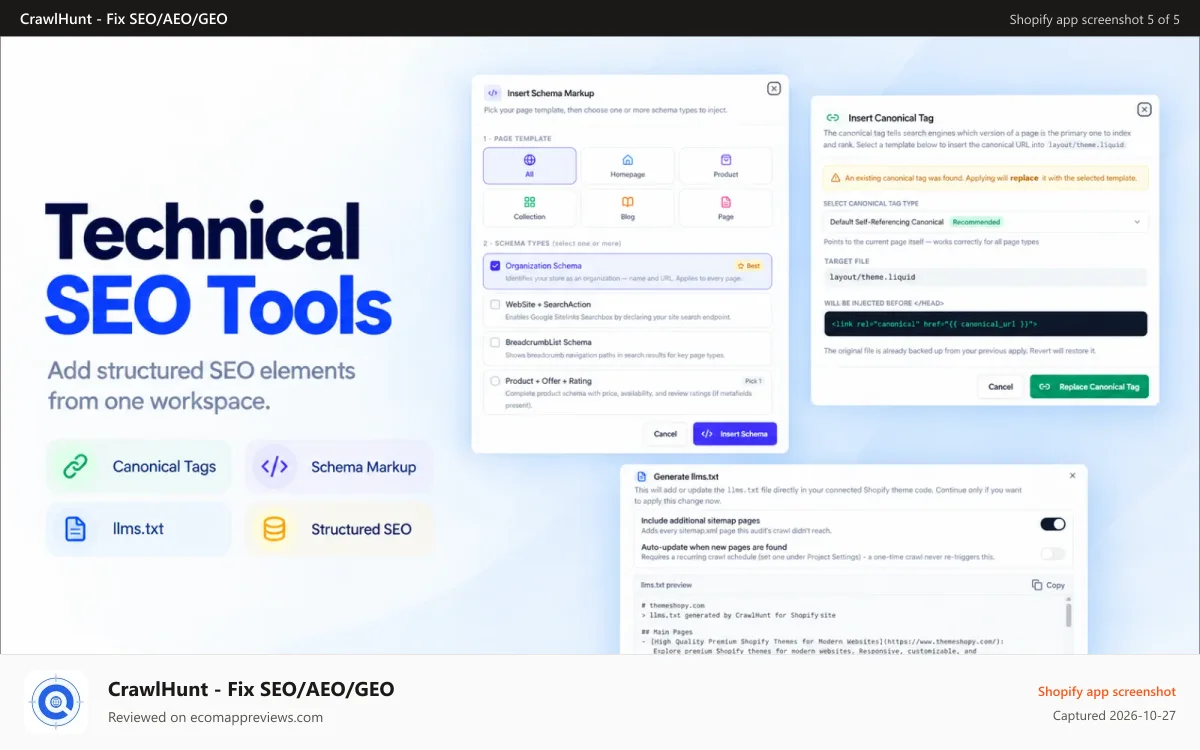Select the All page template globe icon

click(x=530, y=159)
